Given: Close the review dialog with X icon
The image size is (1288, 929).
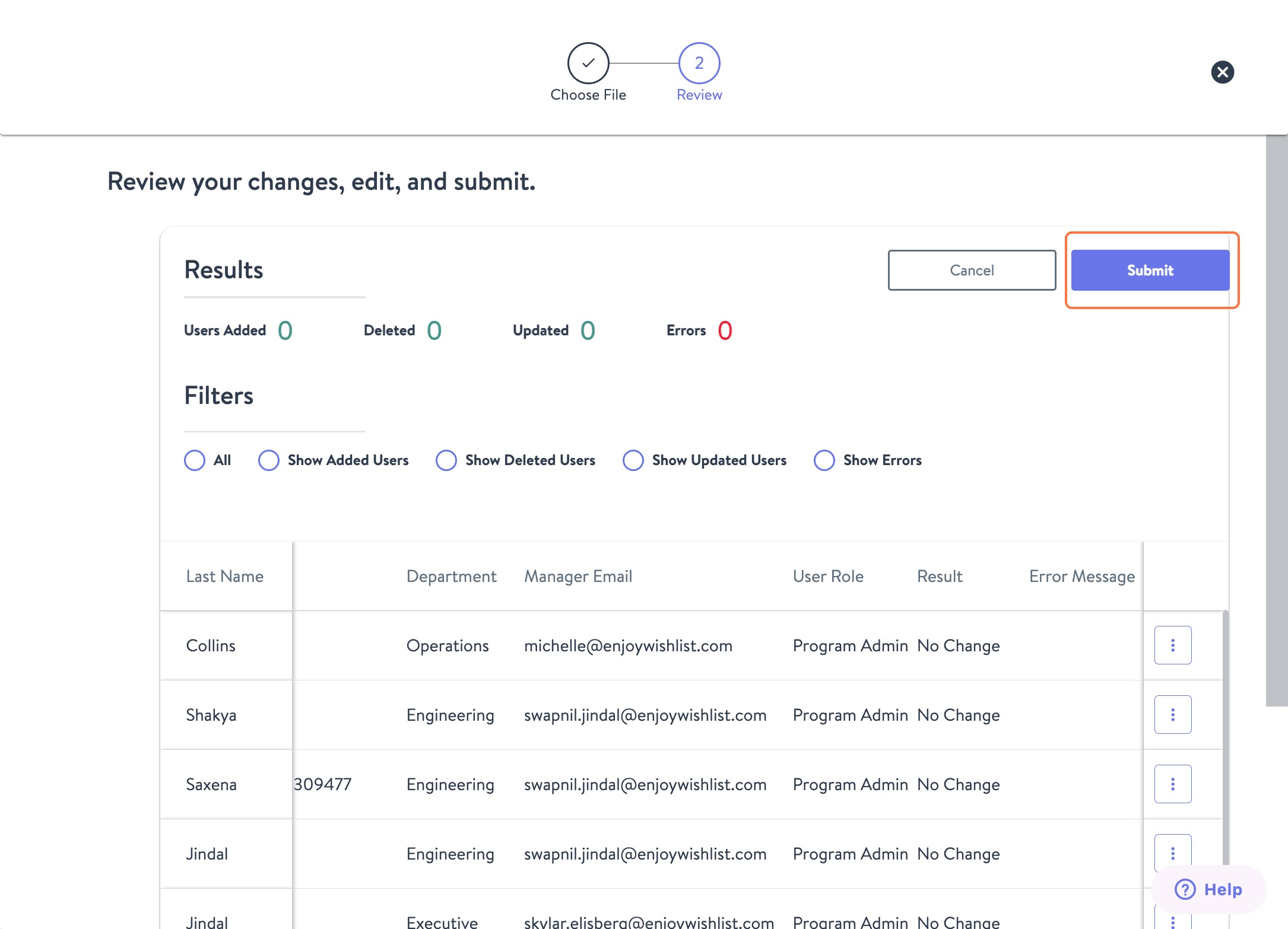Looking at the screenshot, I should (x=1222, y=72).
